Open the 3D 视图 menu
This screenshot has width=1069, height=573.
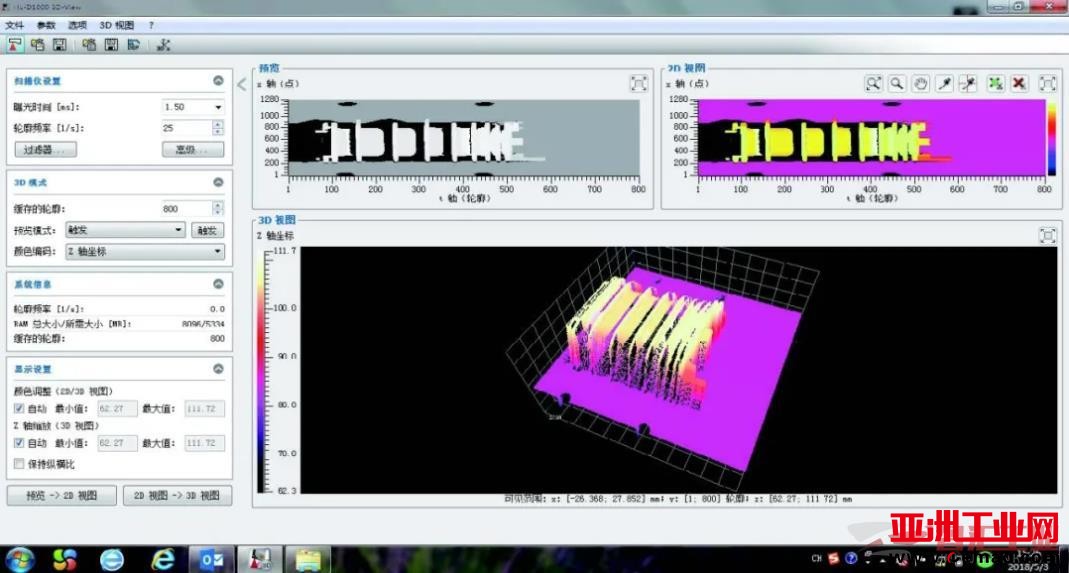(117, 25)
